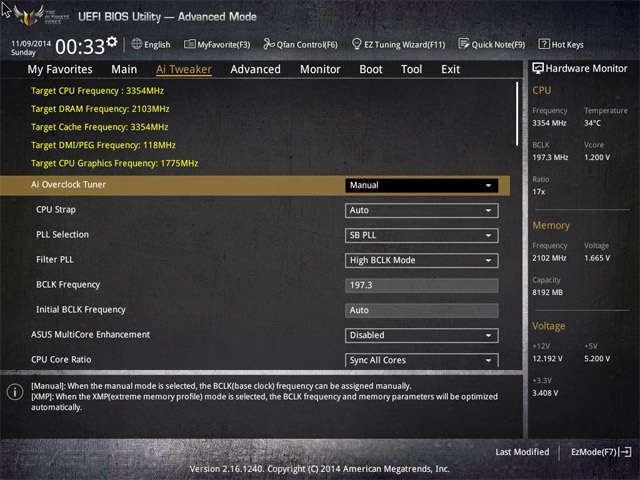Click the English language globe icon

[137, 44]
